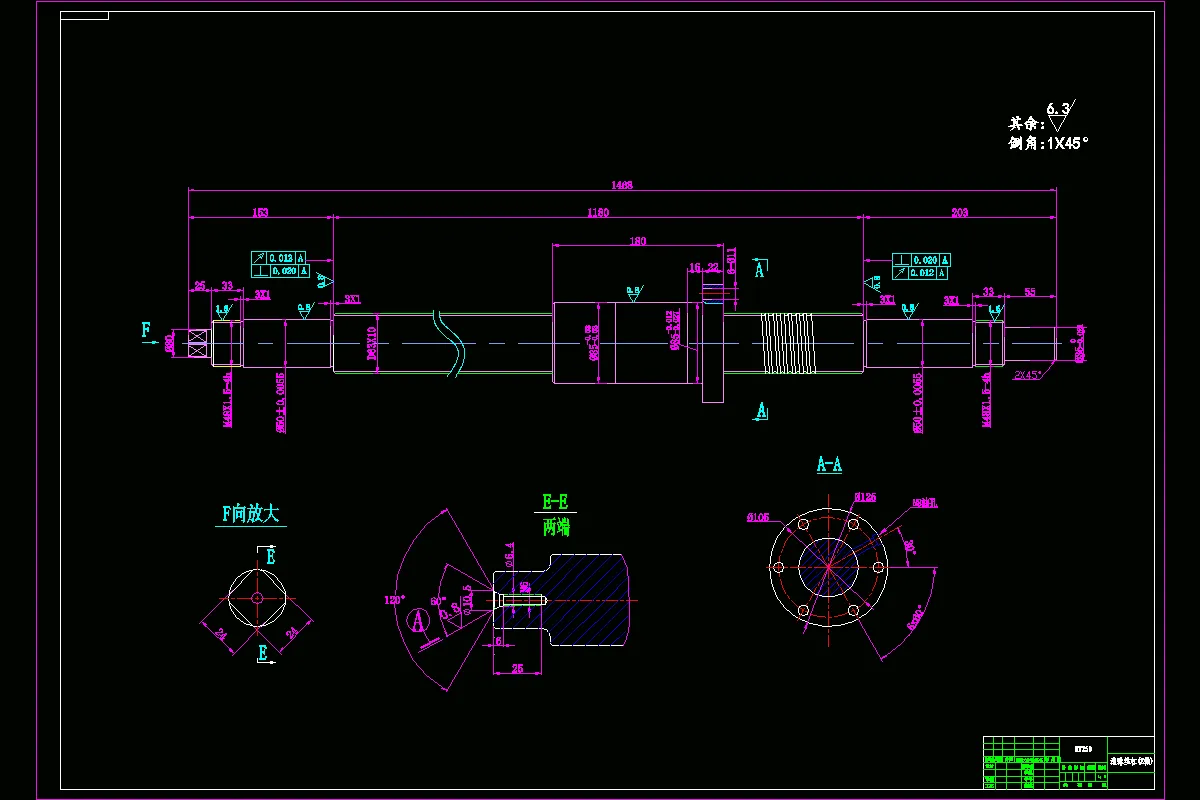Viewport: 1200px width, 800px height.
Task: Select the 153 dimension text
Action: (260, 212)
